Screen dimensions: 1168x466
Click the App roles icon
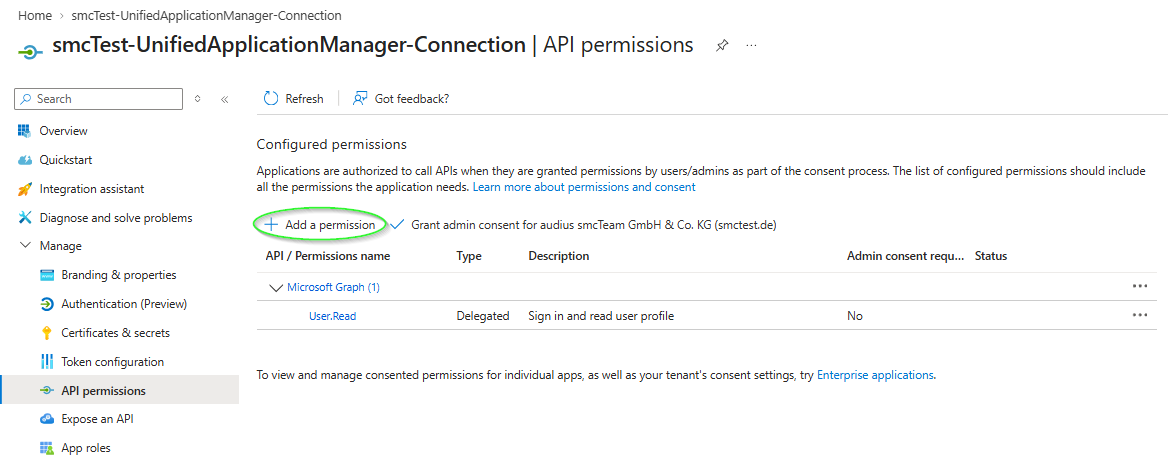point(47,449)
